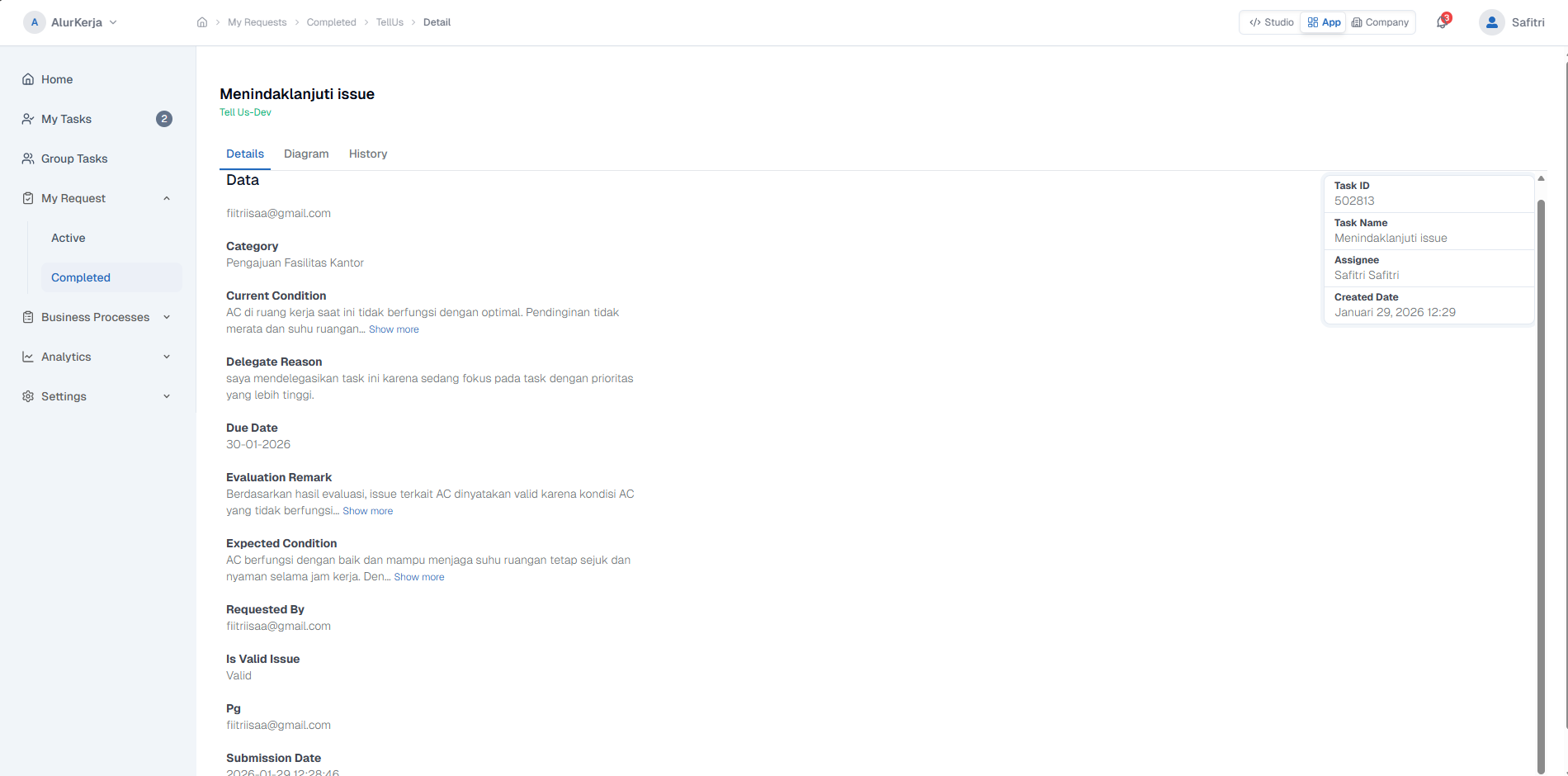Open Active requests in sidebar
The image size is (1568, 776).
tap(68, 238)
